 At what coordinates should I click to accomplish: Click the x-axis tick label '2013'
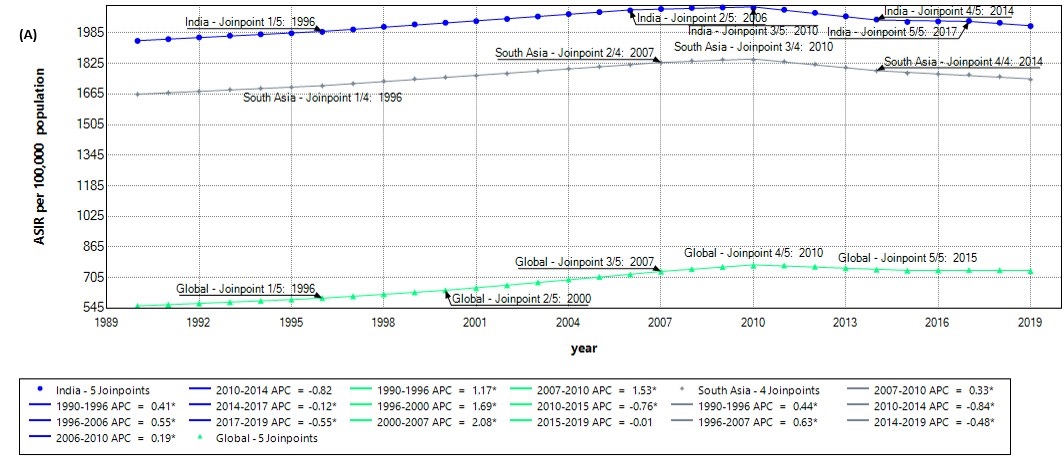pyautogui.click(x=846, y=321)
